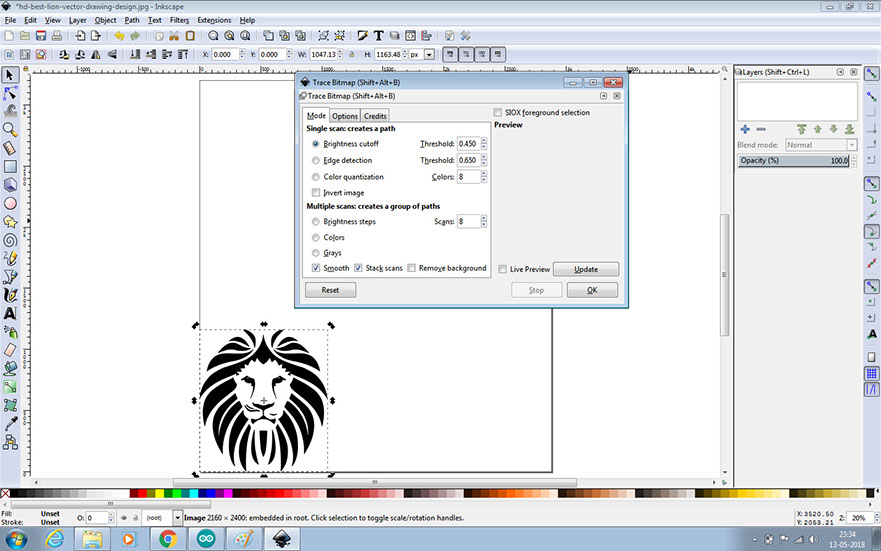
Task: Select the Zoom magnifier tool
Action: (x=10, y=130)
